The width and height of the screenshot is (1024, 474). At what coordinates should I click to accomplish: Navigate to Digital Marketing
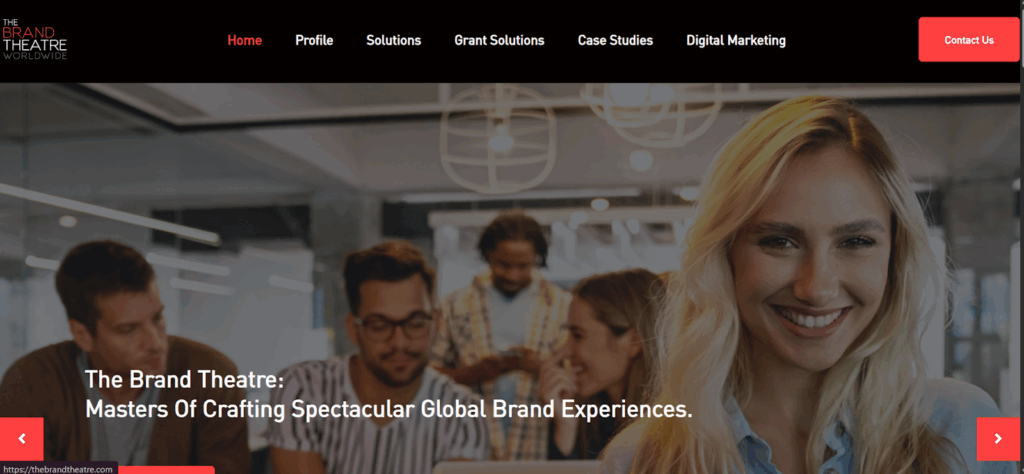pos(736,40)
